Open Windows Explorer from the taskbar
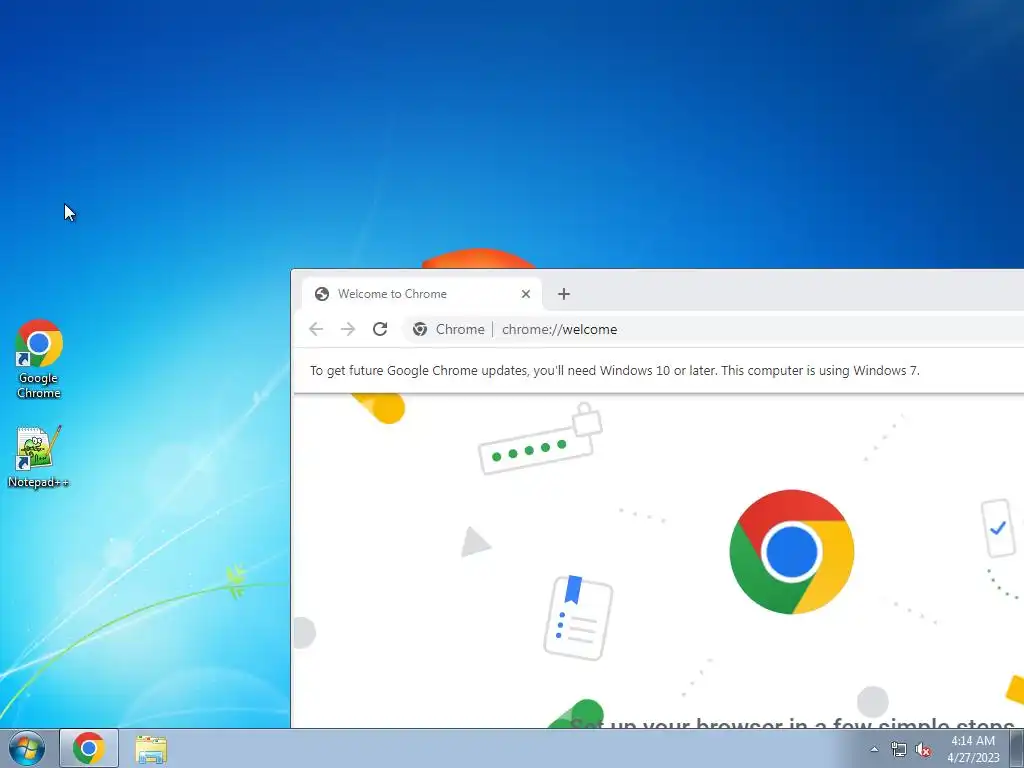 click(151, 748)
